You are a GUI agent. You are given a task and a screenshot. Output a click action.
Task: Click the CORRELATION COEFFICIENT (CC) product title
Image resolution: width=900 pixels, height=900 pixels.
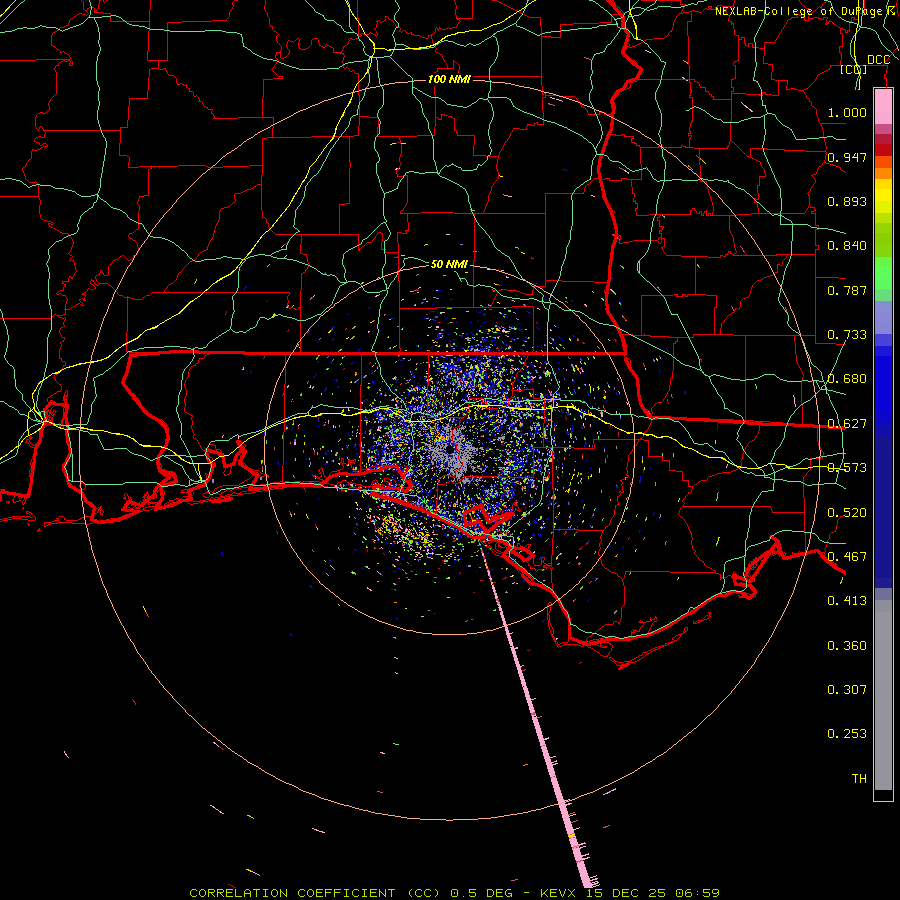(x=316, y=893)
